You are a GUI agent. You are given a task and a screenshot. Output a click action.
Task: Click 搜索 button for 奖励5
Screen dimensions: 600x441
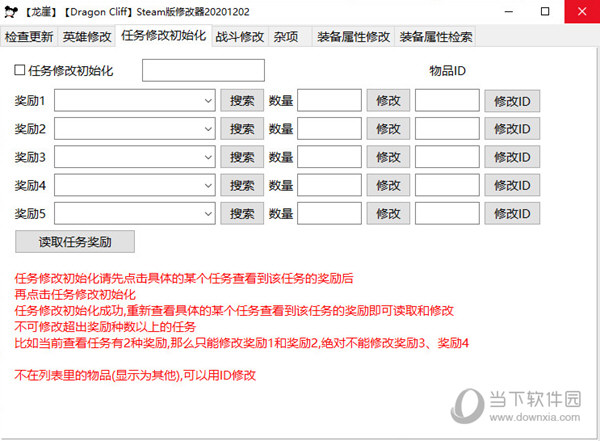pyautogui.click(x=242, y=214)
